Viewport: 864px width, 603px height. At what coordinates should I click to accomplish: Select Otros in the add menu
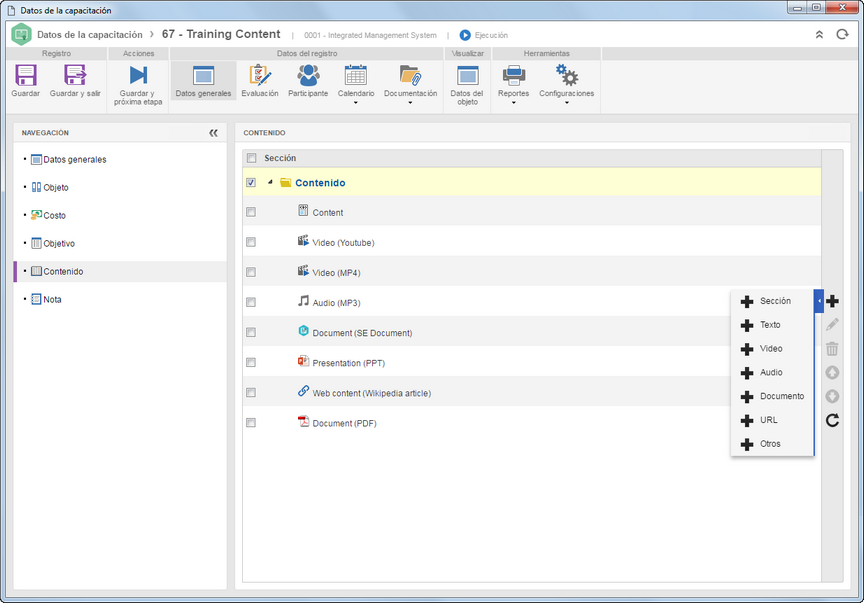click(772, 443)
